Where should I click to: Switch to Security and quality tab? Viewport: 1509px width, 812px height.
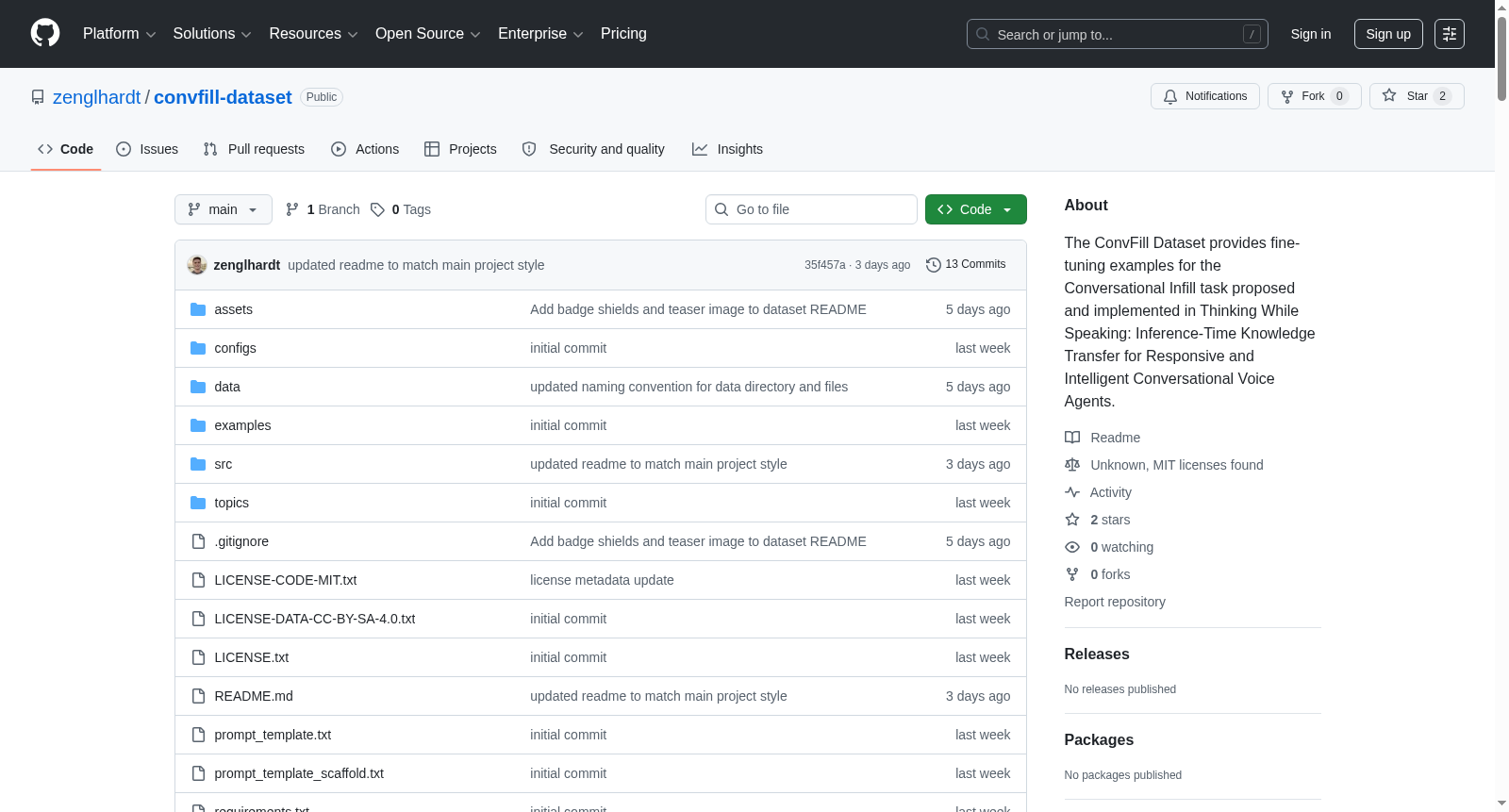tap(593, 149)
